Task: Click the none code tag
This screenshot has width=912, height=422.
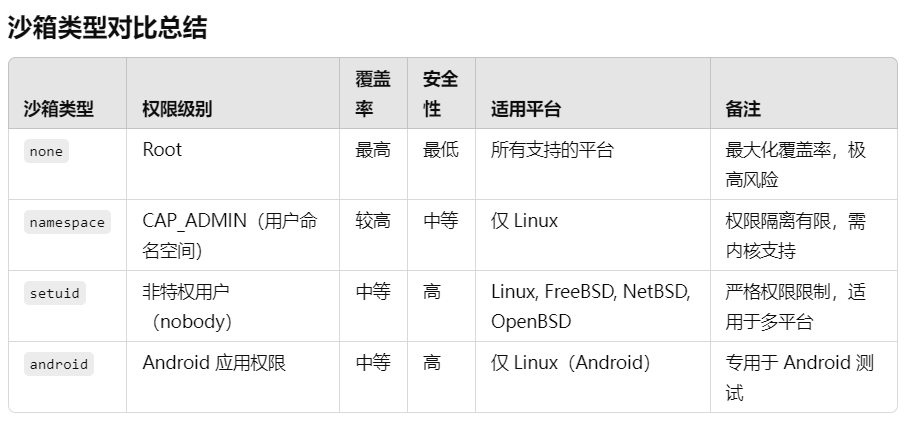Action: pos(46,152)
